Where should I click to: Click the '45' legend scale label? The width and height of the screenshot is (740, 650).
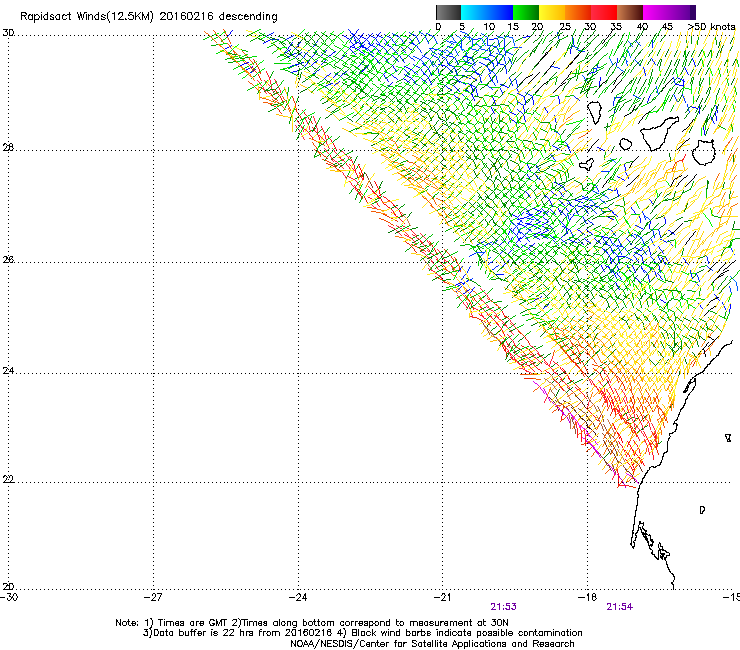coord(667,27)
